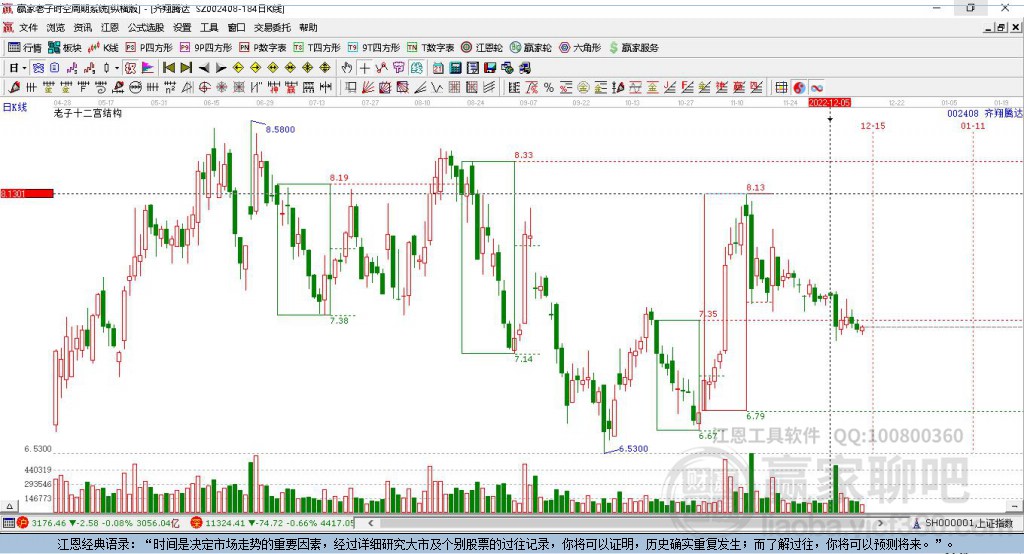This screenshot has width=1024, height=554.
Task: Click the 8.33 red price label
Action: (x=523, y=155)
